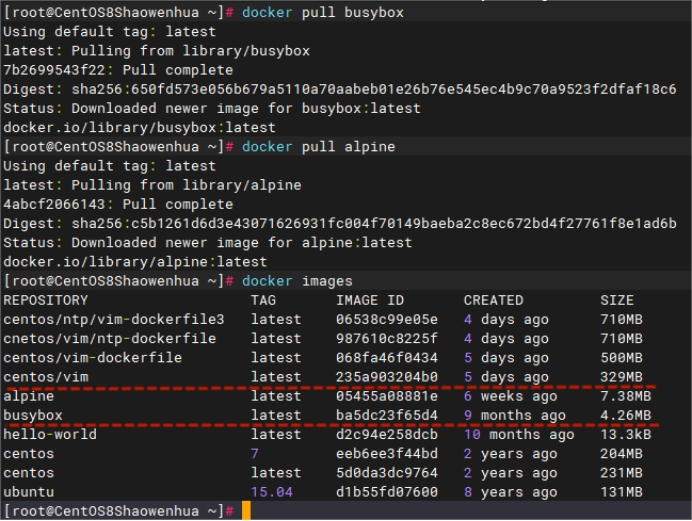This screenshot has height=521, width=692.
Task: Click image ID 235a903204b0
Action: pyautogui.click(x=387, y=377)
